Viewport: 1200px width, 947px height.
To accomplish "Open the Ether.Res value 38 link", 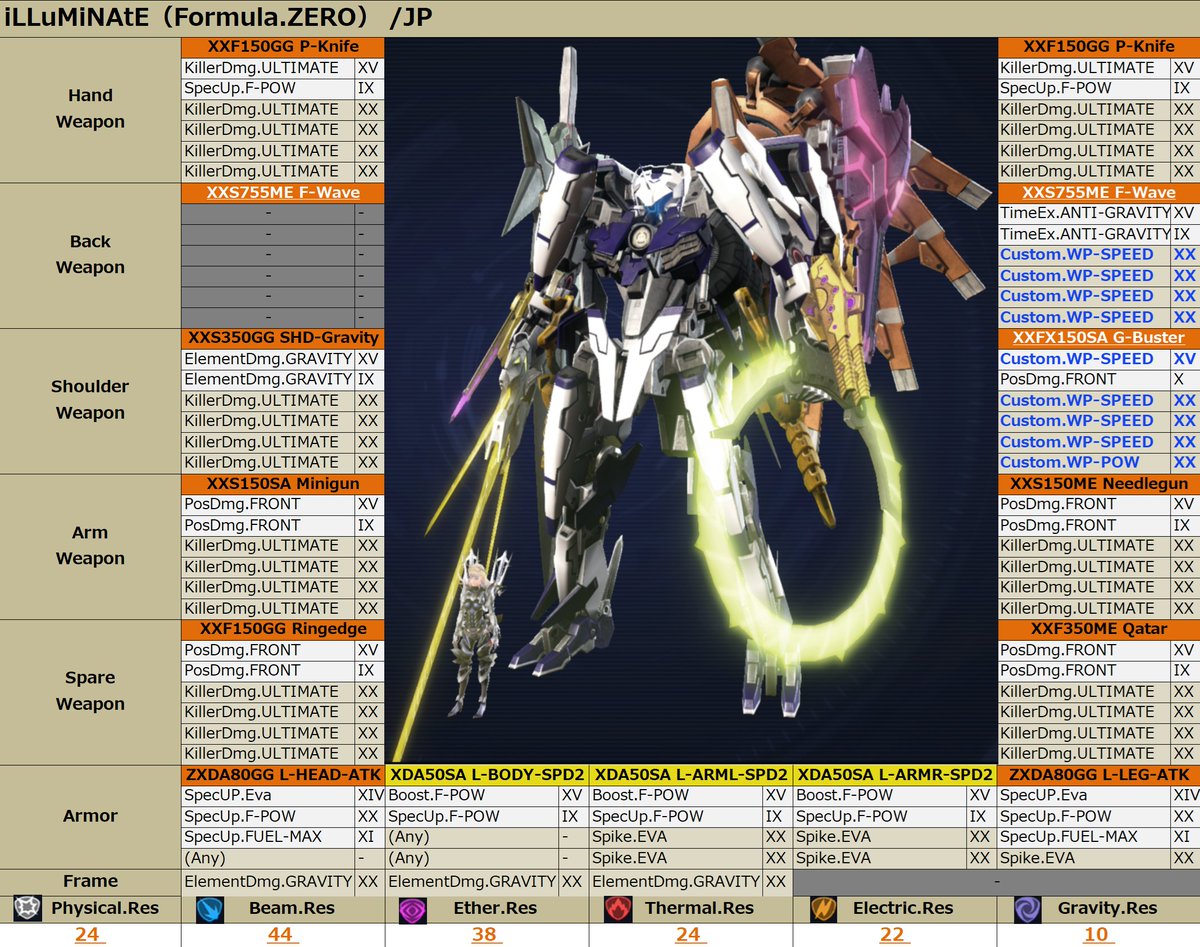I will 486,935.
